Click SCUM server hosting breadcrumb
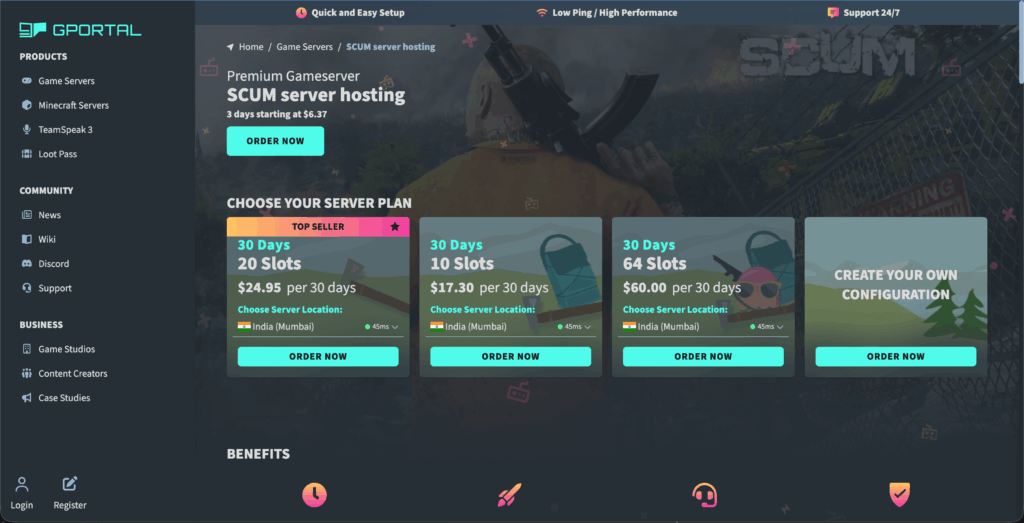The height and width of the screenshot is (523, 1024). (391, 47)
